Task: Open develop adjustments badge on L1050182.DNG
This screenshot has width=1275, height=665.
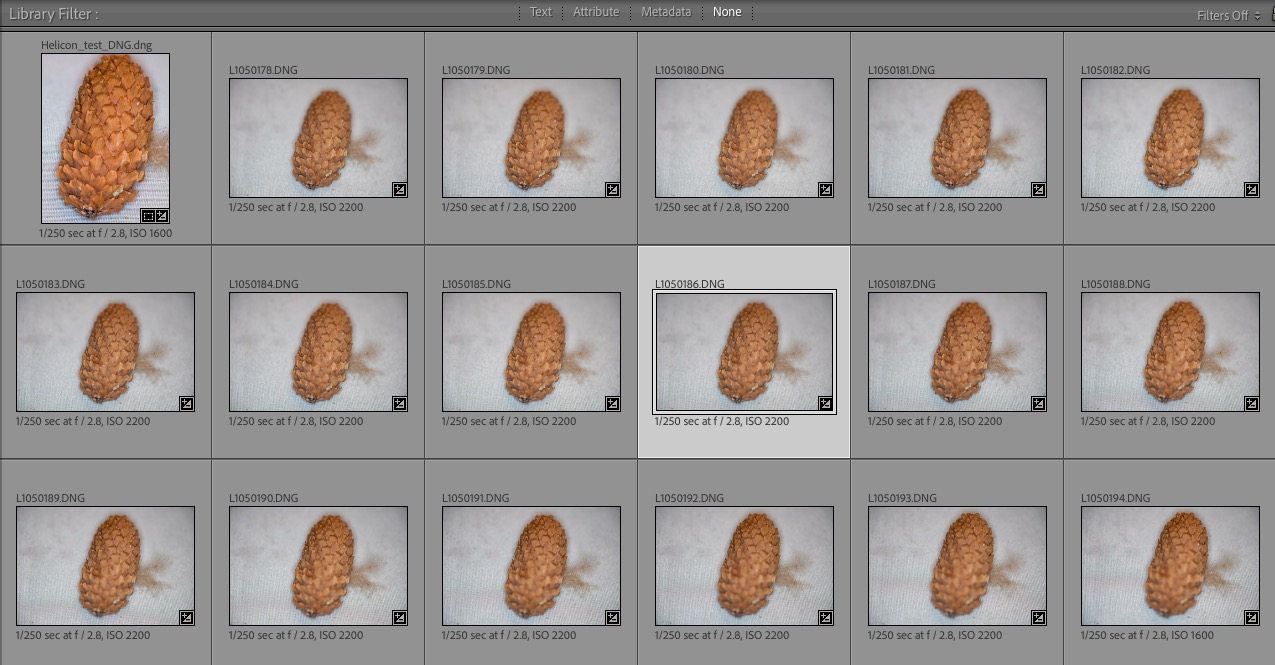Action: pos(1251,189)
